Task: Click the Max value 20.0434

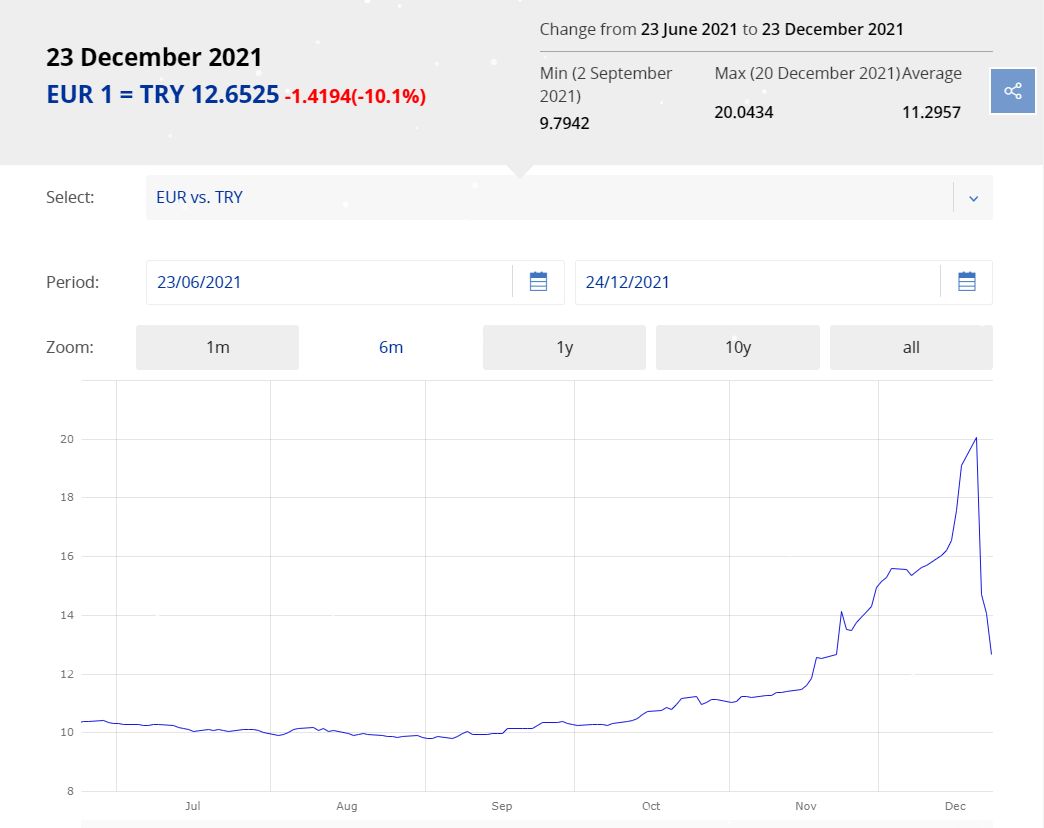Action: coord(743,112)
